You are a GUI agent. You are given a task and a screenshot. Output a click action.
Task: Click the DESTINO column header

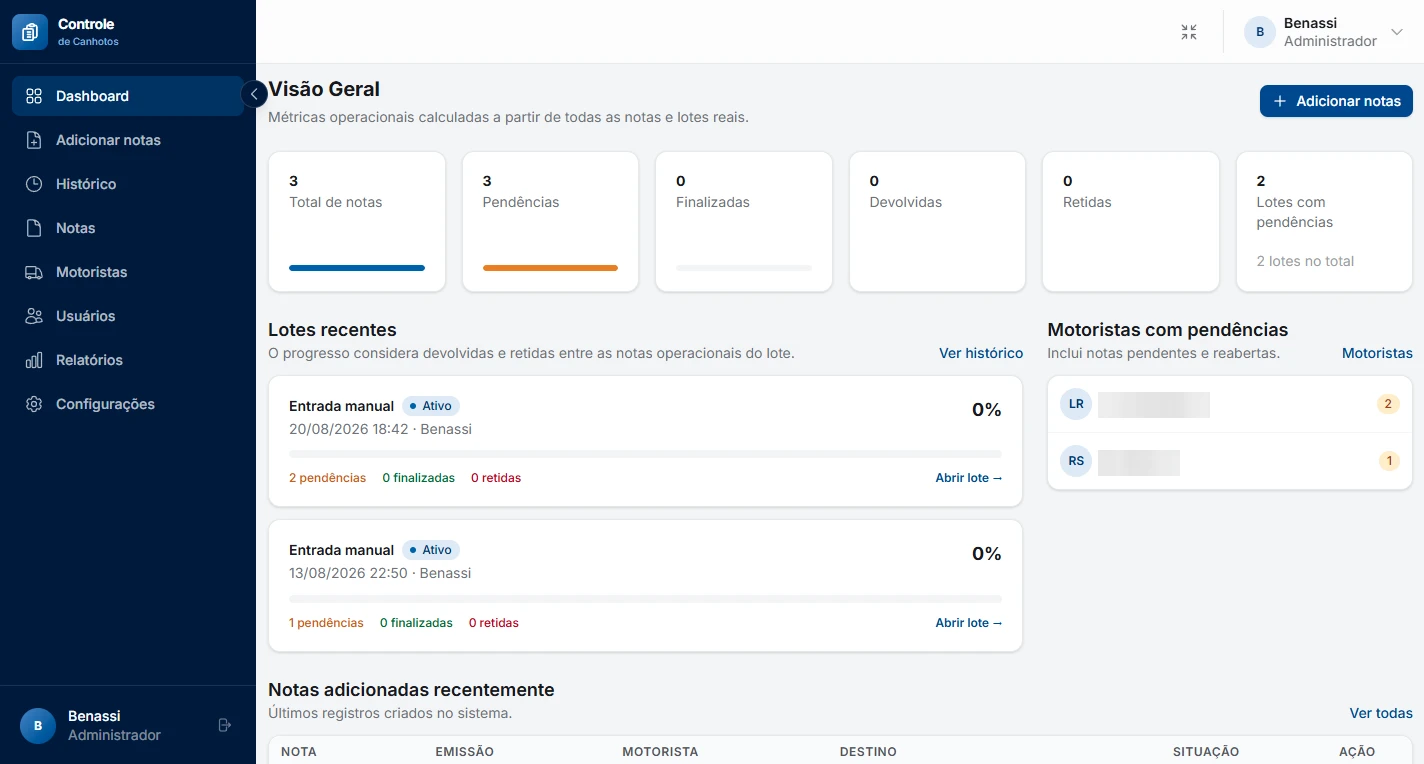[x=868, y=752]
